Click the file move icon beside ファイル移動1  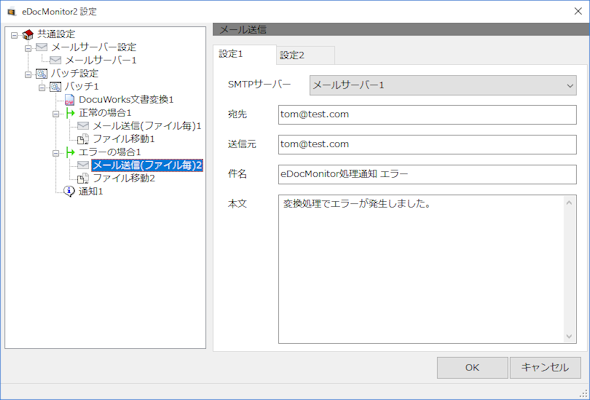(x=83, y=139)
